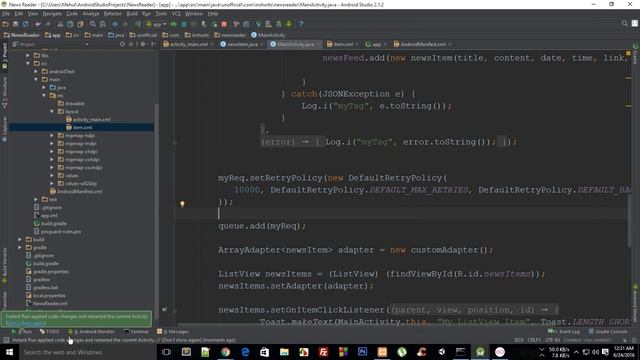The image size is (640, 360).
Task: Click the Save All toolbar icon
Action: (16, 24)
